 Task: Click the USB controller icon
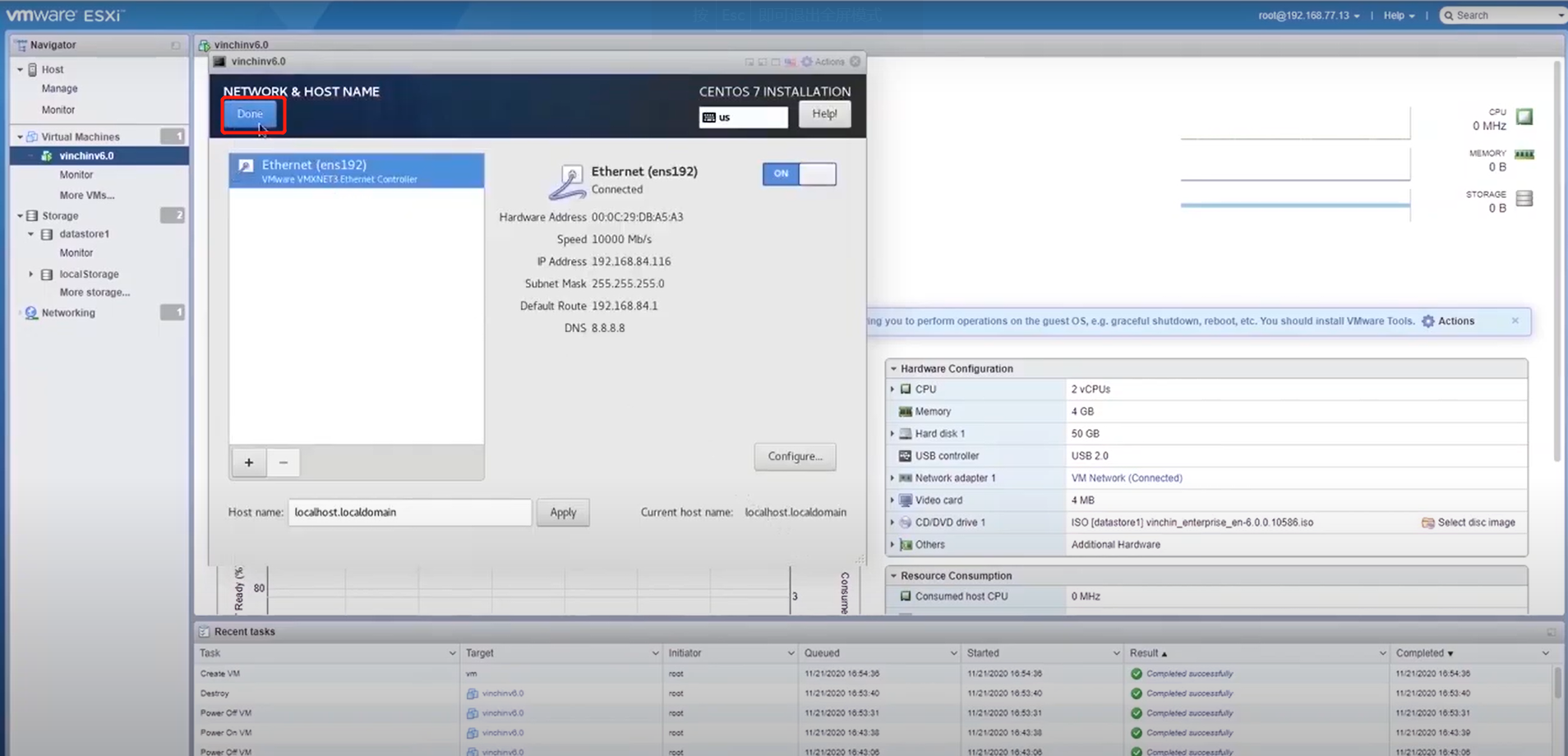[906, 456]
